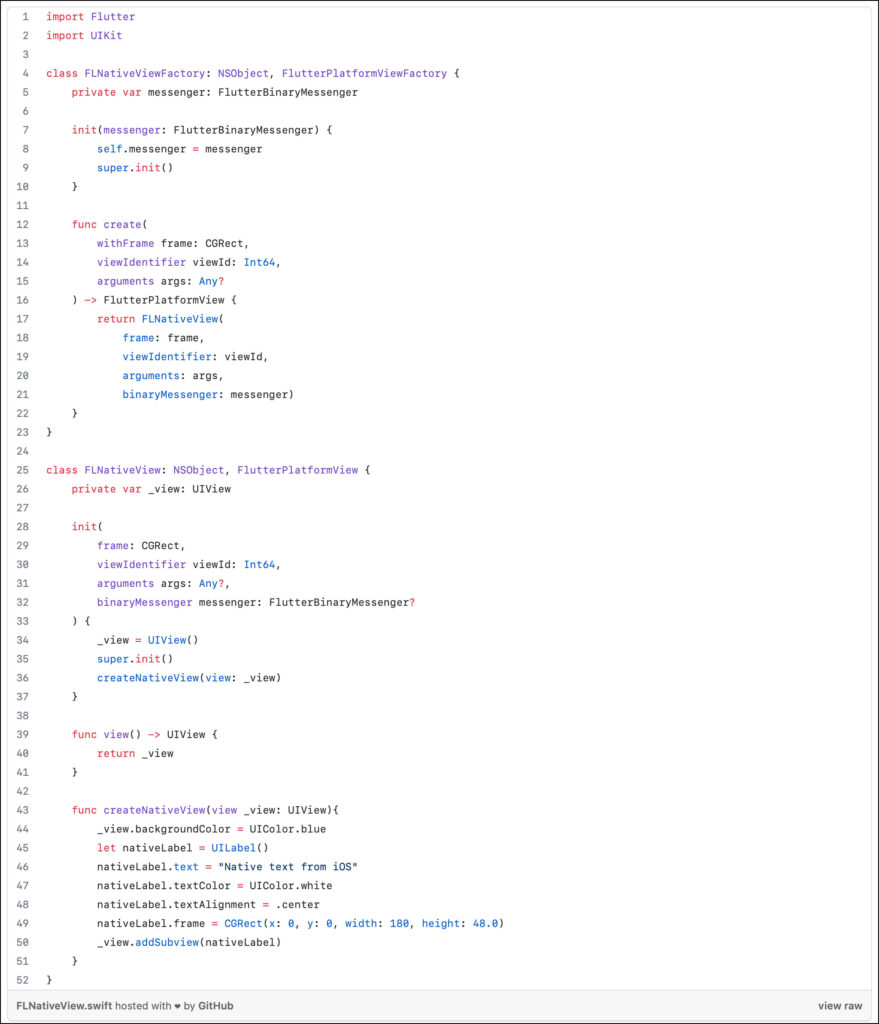Select line number 1
This screenshot has height=1024, width=879.
point(25,17)
